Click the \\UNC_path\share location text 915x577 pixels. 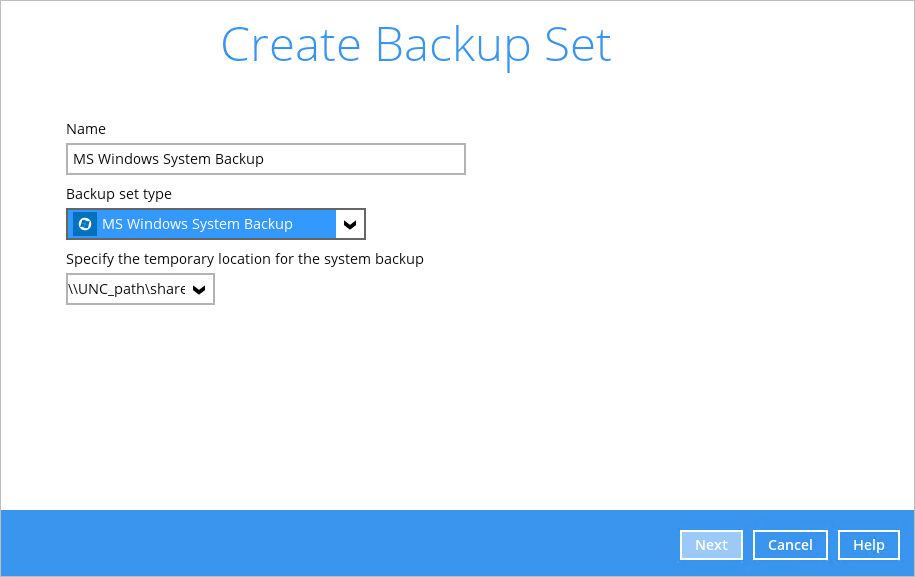coord(127,289)
